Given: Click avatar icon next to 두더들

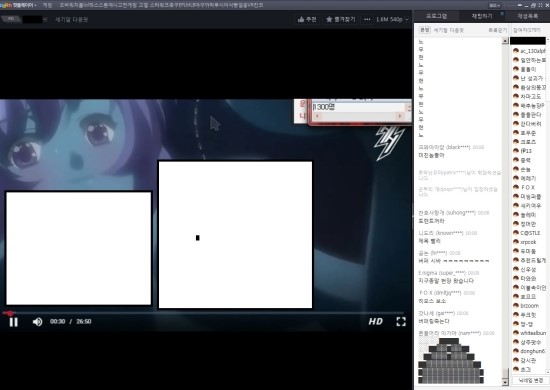Looking at the screenshot, I should coord(516,251).
